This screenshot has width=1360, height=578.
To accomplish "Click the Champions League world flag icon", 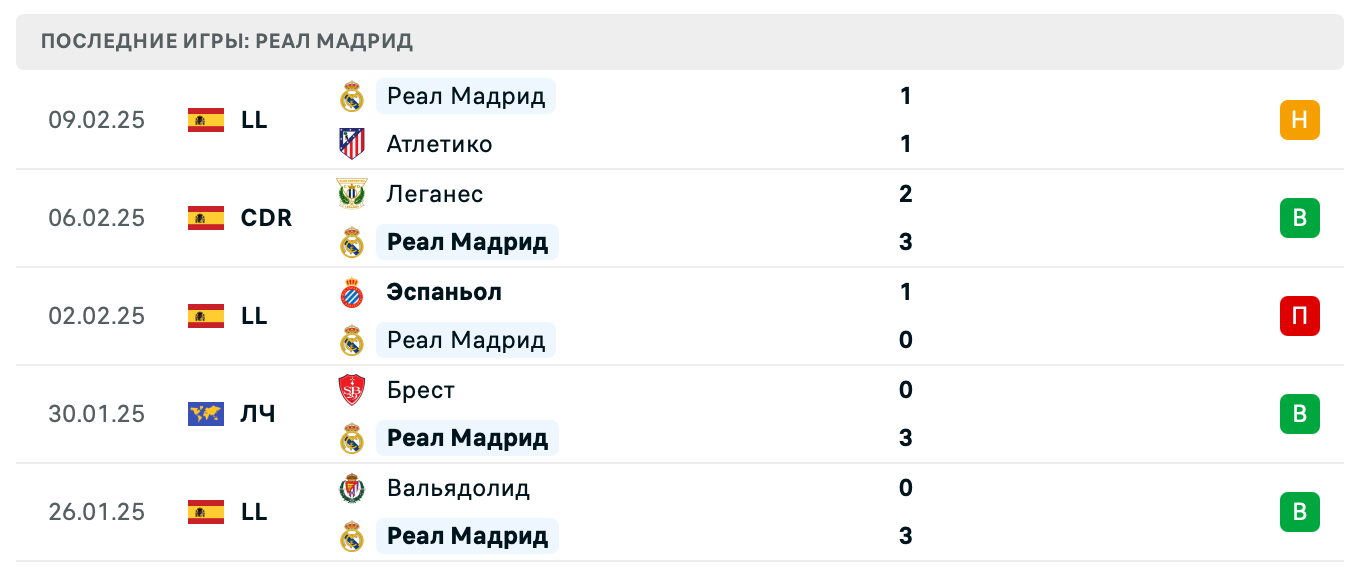I will click(x=206, y=414).
